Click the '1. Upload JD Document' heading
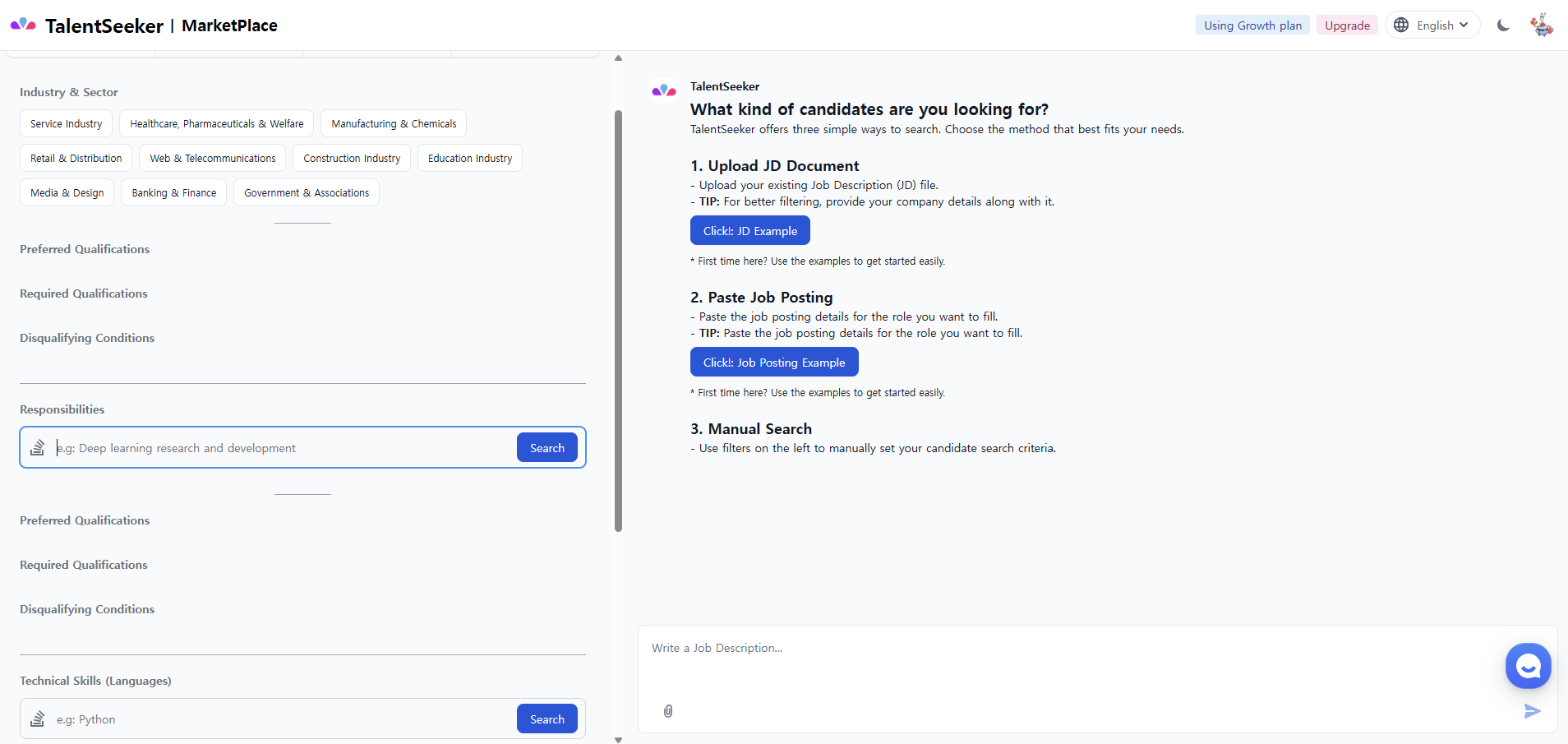The height and width of the screenshot is (744, 1568). pyautogui.click(x=775, y=166)
